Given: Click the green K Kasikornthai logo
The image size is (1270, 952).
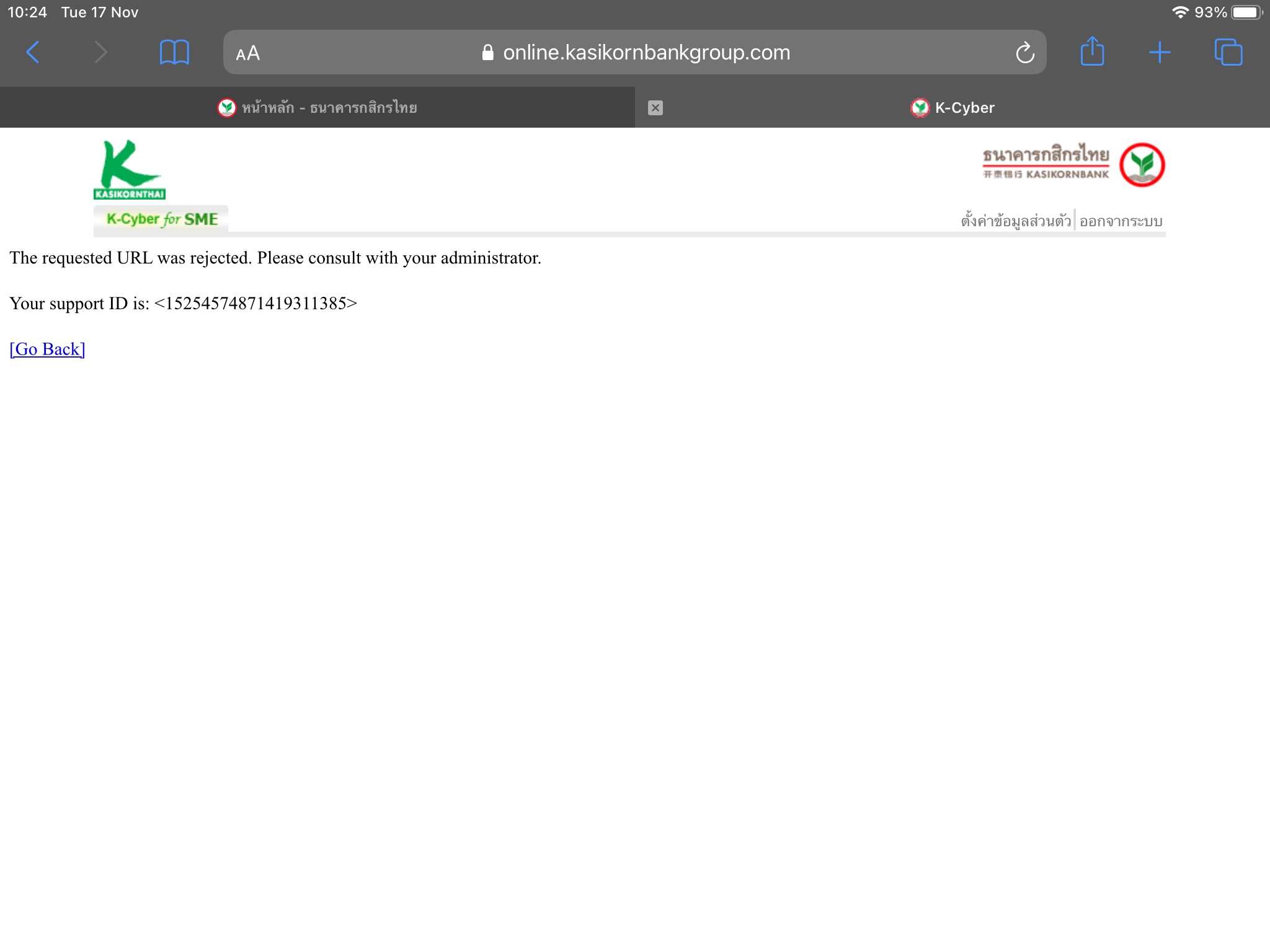Looking at the screenshot, I should (130, 169).
